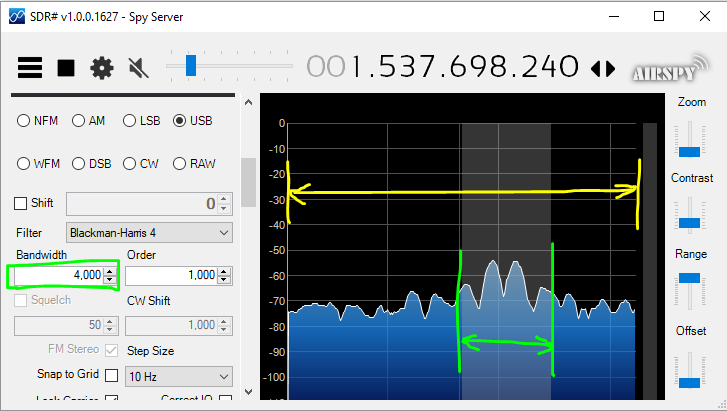Toggle the audio mute speaker icon
727x411 pixels.
[139, 68]
